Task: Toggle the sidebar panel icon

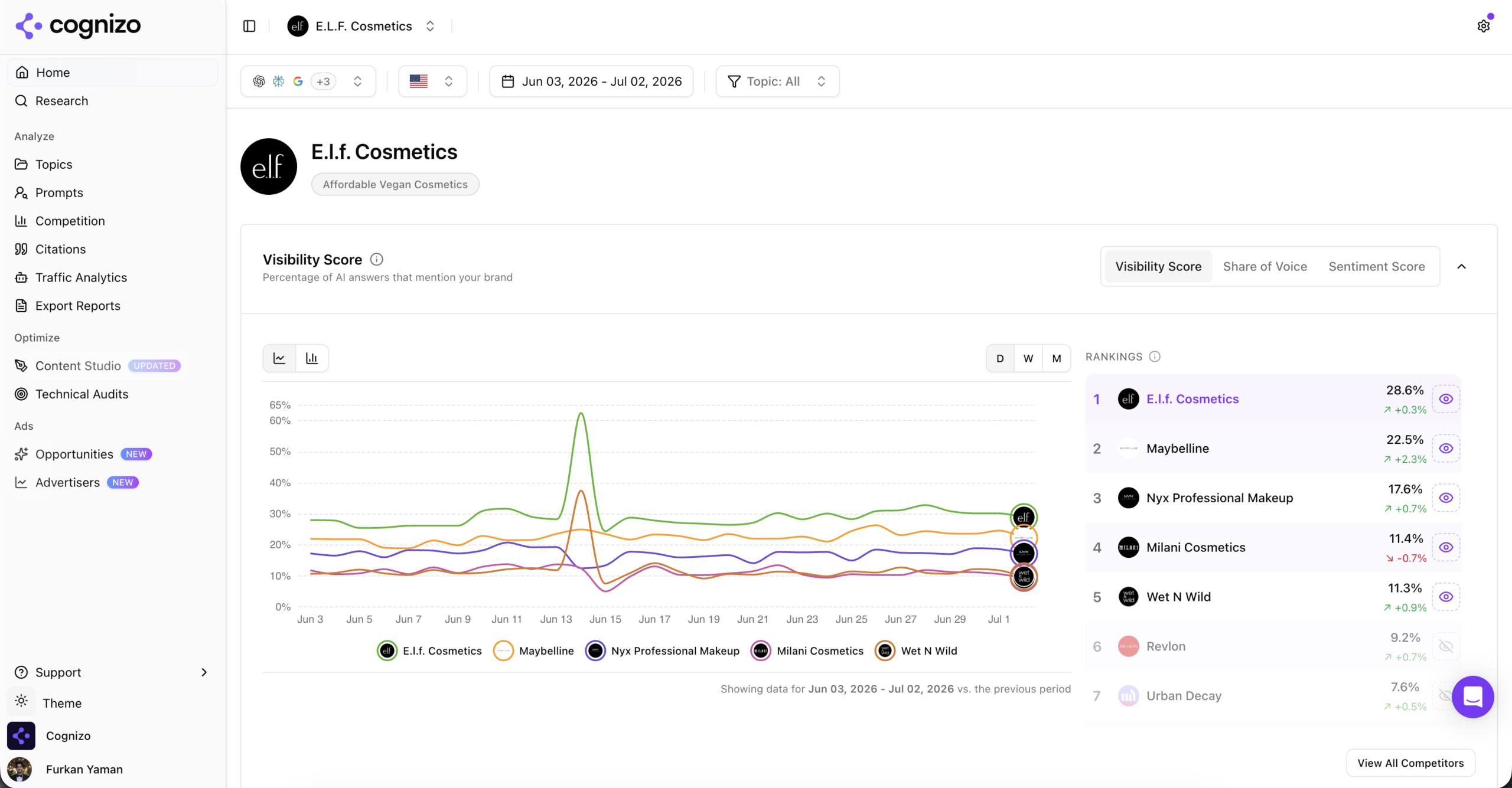Action: point(249,26)
